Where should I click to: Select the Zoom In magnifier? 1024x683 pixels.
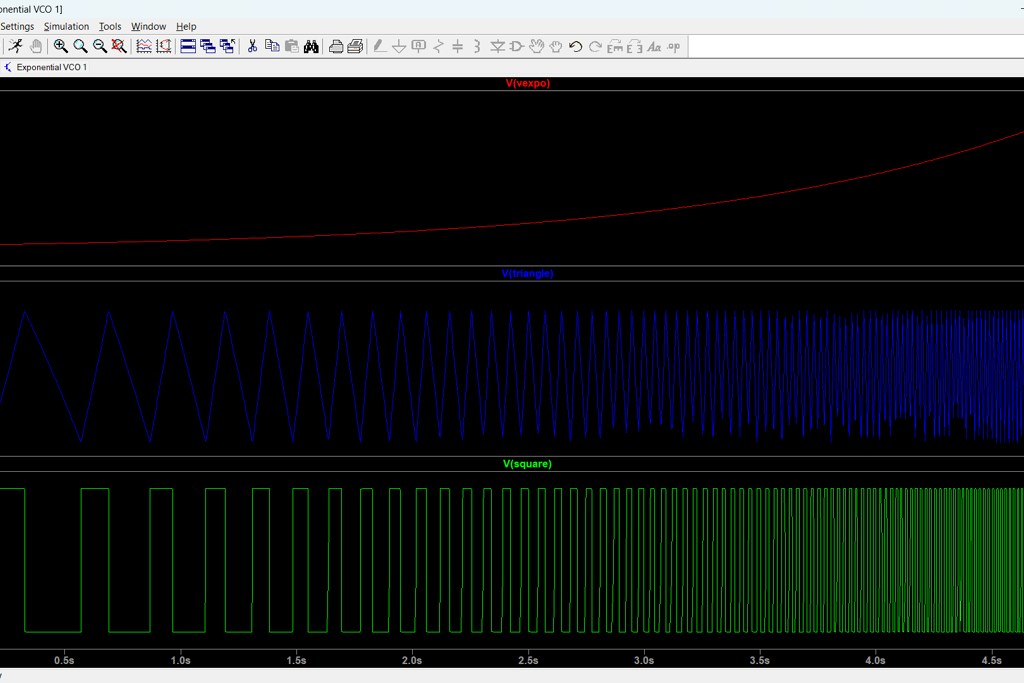[x=61, y=46]
